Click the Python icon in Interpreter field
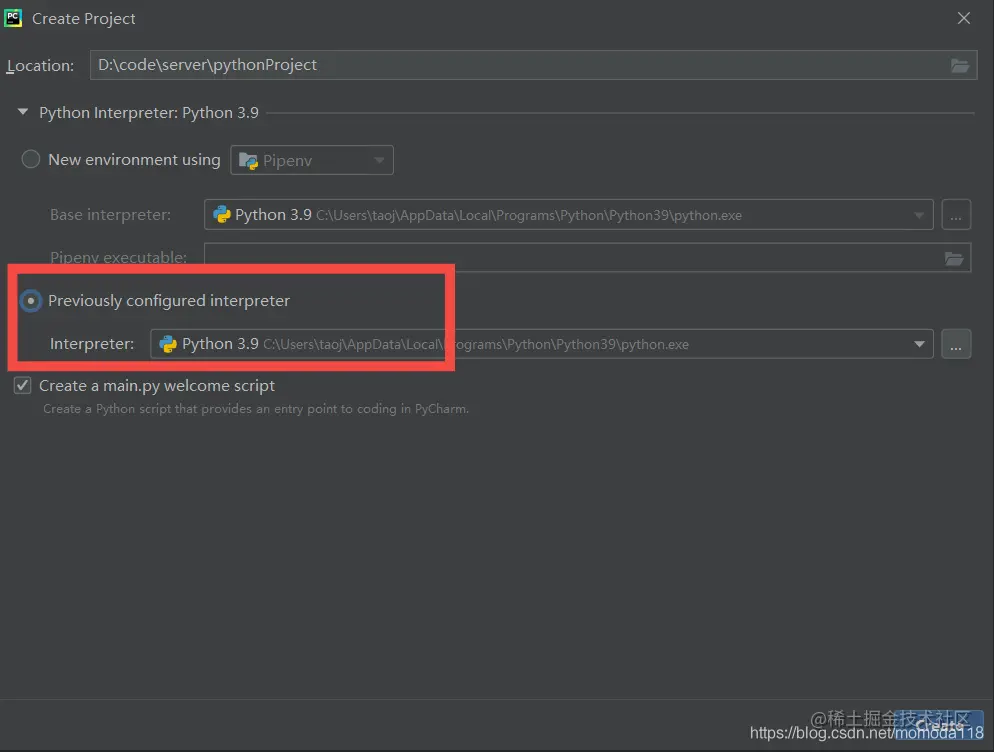The image size is (994, 752). [168, 344]
